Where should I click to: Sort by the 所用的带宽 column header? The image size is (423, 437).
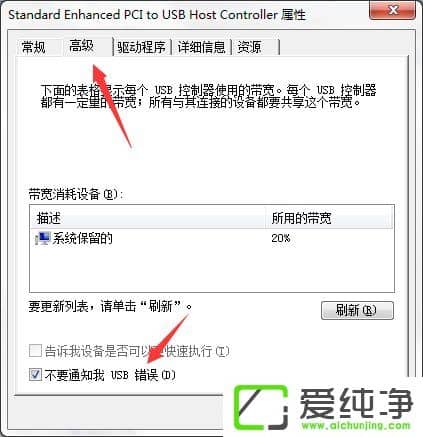[x=329, y=218]
